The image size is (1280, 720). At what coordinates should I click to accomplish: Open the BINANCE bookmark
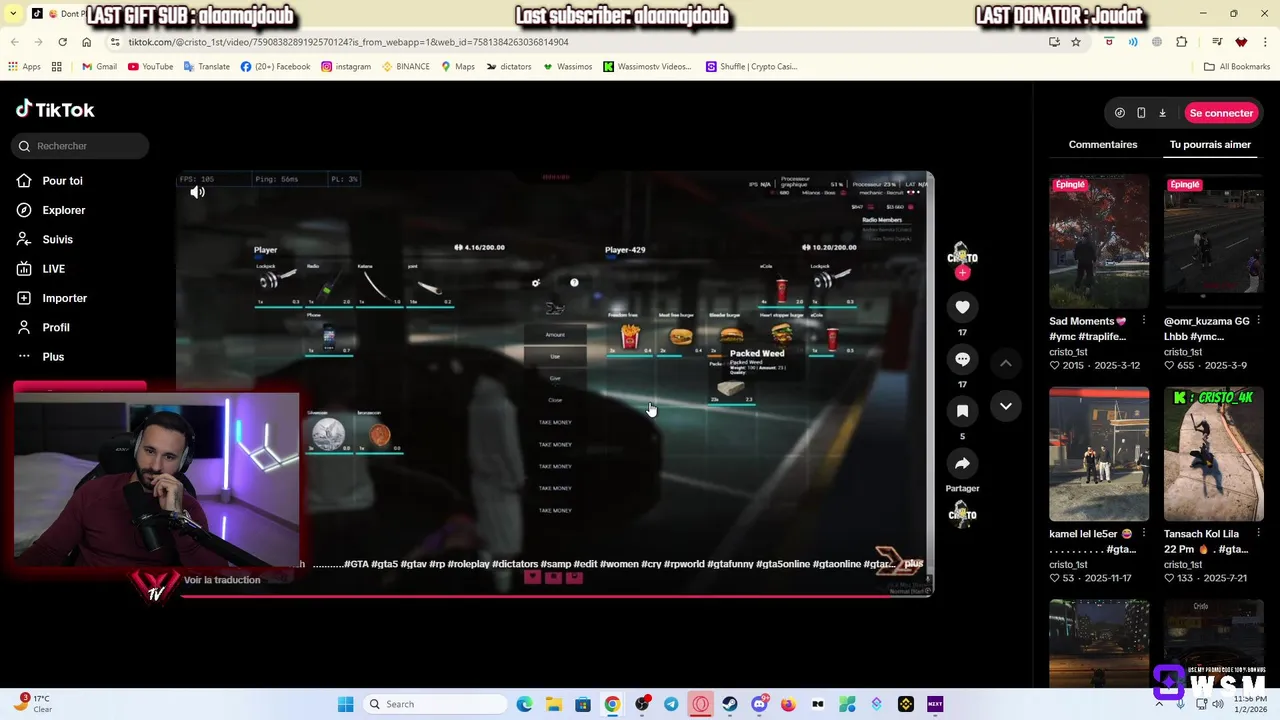(405, 67)
